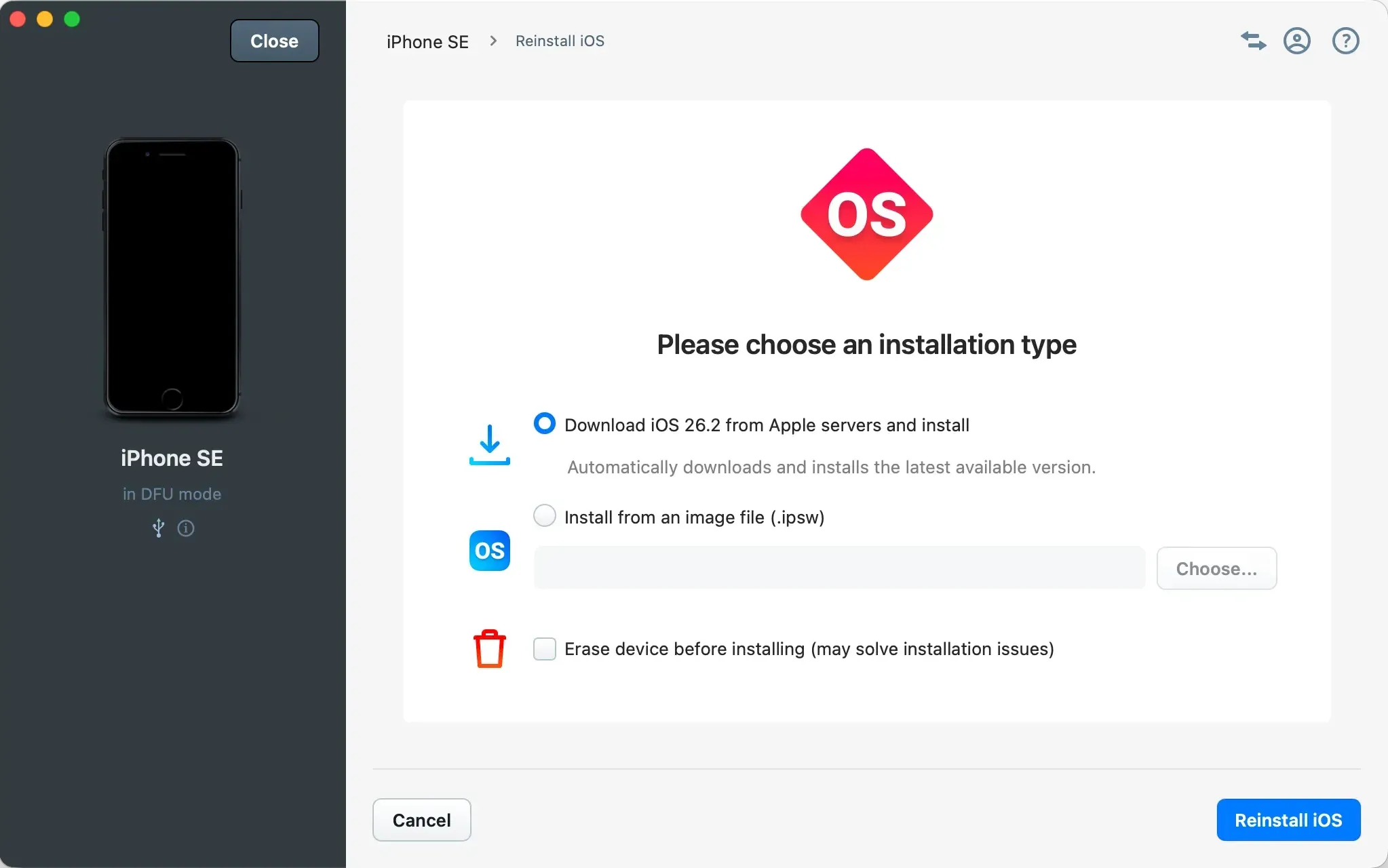The height and width of the screenshot is (868, 1388).
Task: Click the OS icon next to image file option
Action: point(490,551)
